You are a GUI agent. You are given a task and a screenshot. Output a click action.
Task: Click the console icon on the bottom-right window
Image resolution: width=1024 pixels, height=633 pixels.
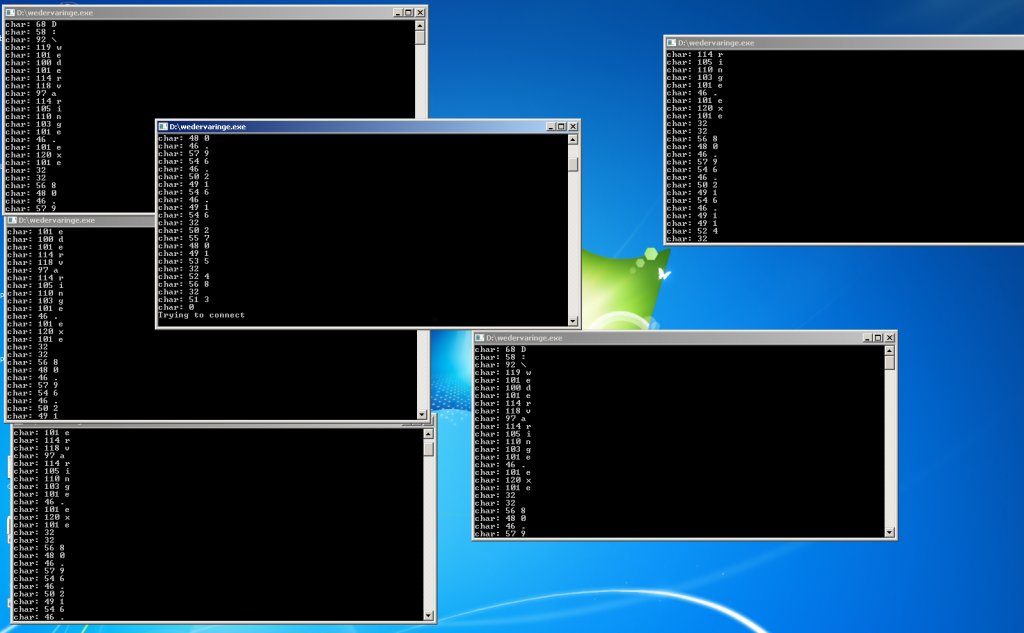479,338
